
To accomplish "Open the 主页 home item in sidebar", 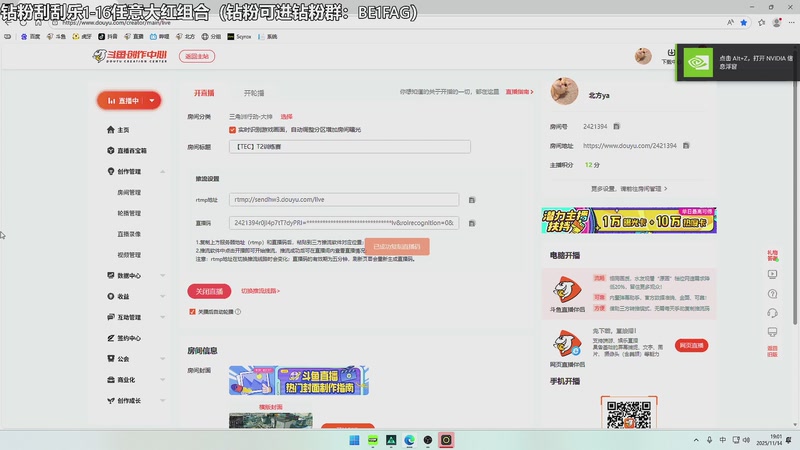I will 118,130.
